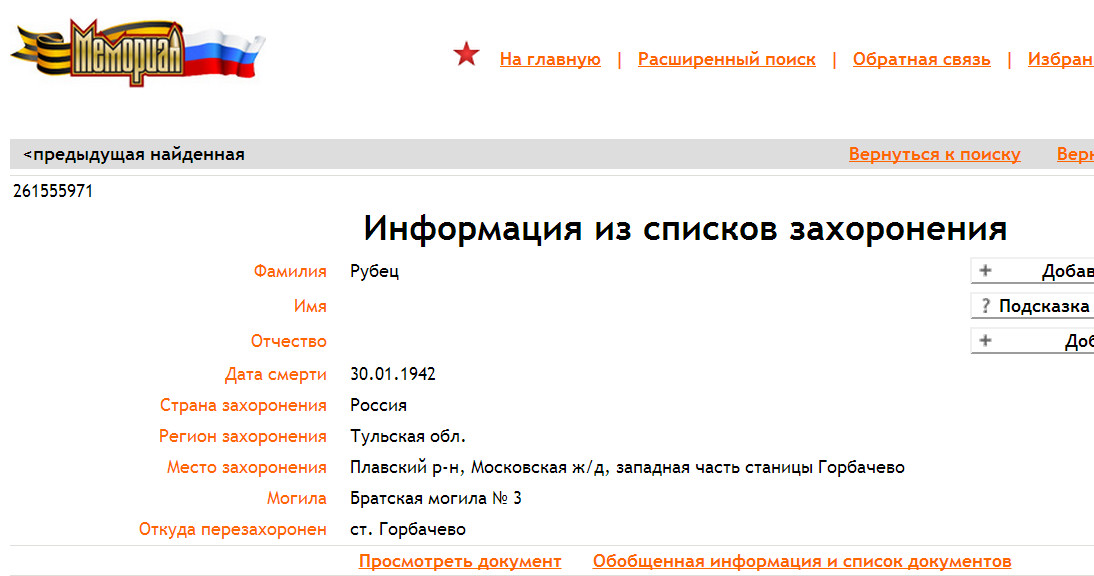
Task: Click Вернуться к поиску link
Action: [934, 154]
